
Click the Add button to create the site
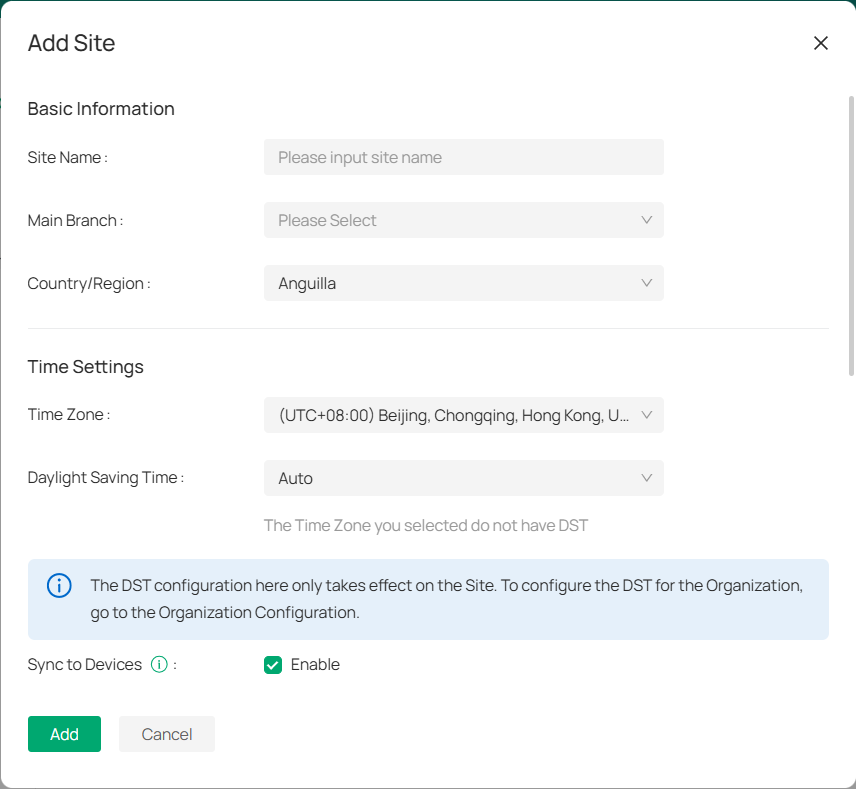point(64,733)
